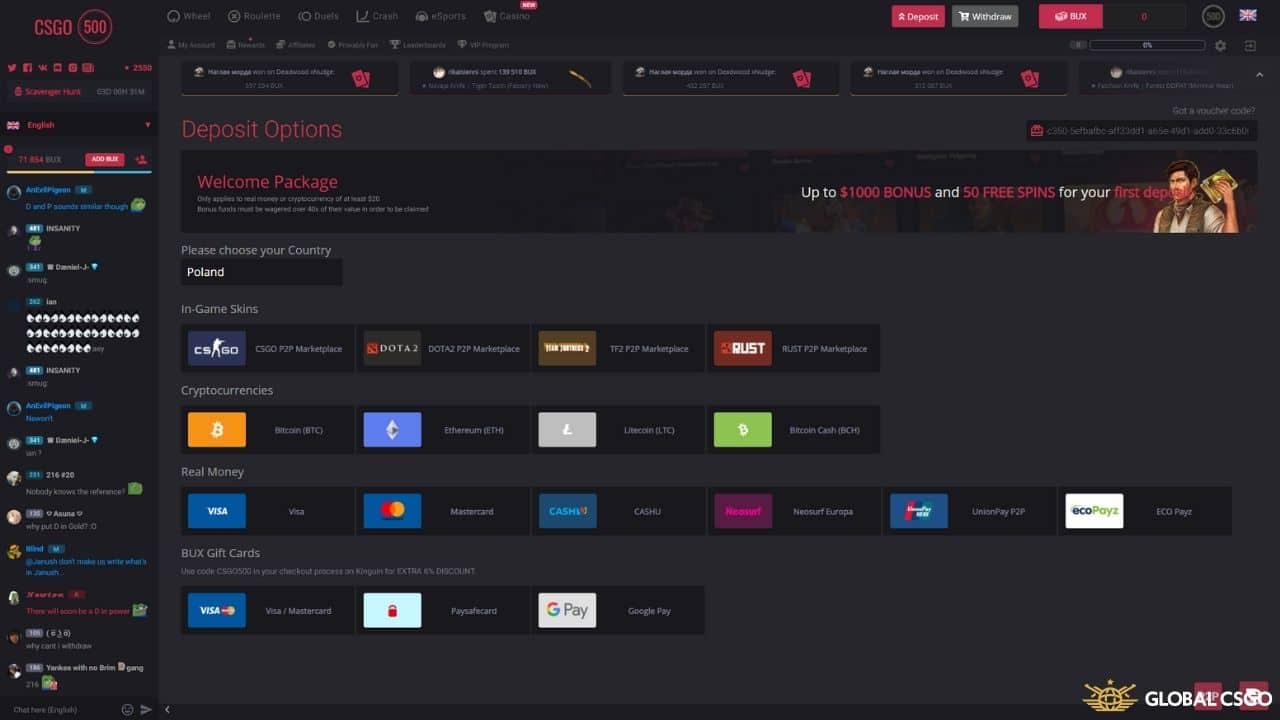The image size is (1280, 720).
Task: Select the Mastercard logo
Action: pyautogui.click(x=392, y=511)
